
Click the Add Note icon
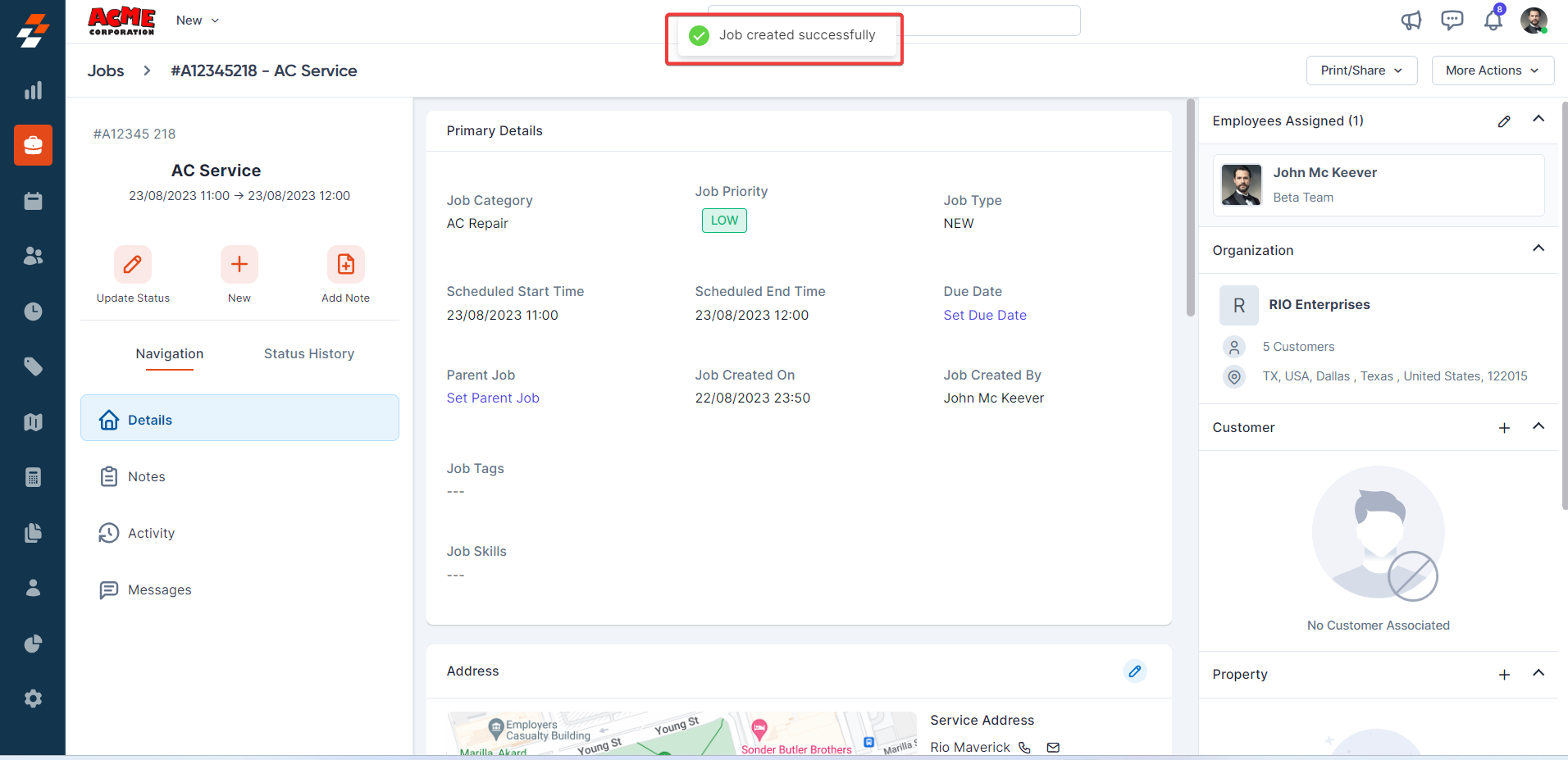pyautogui.click(x=345, y=264)
